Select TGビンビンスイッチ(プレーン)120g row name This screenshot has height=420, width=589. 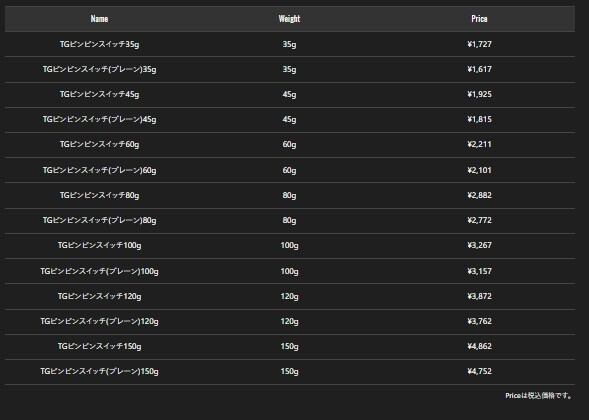[100, 321]
